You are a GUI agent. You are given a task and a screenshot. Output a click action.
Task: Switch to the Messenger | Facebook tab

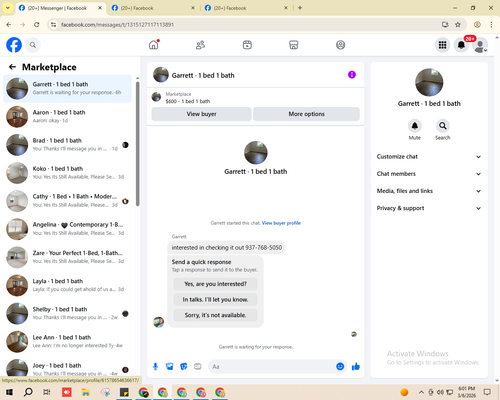click(60, 8)
